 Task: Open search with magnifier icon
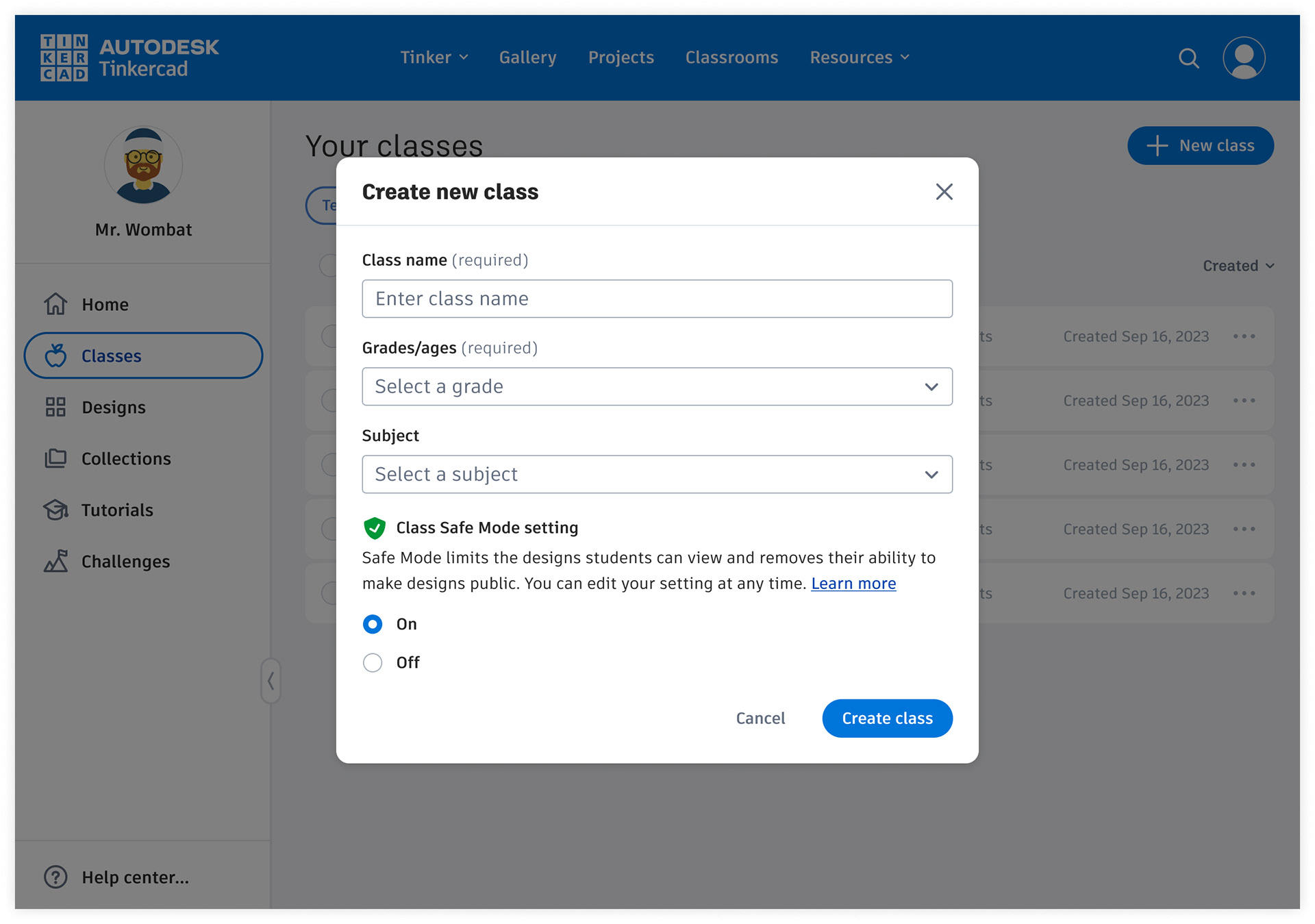(1188, 58)
